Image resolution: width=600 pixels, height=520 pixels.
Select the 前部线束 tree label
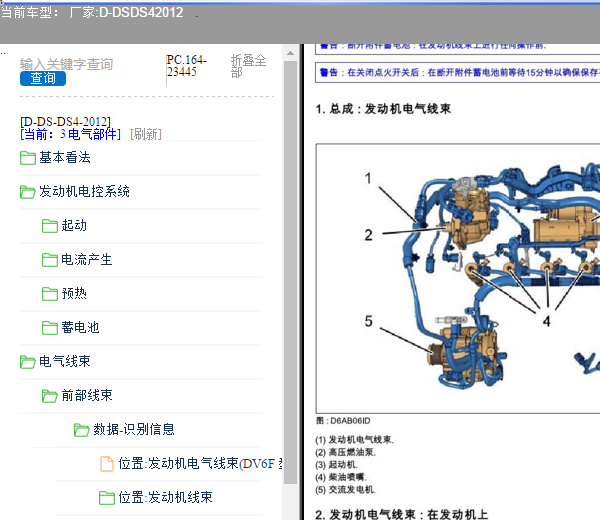tap(87, 395)
